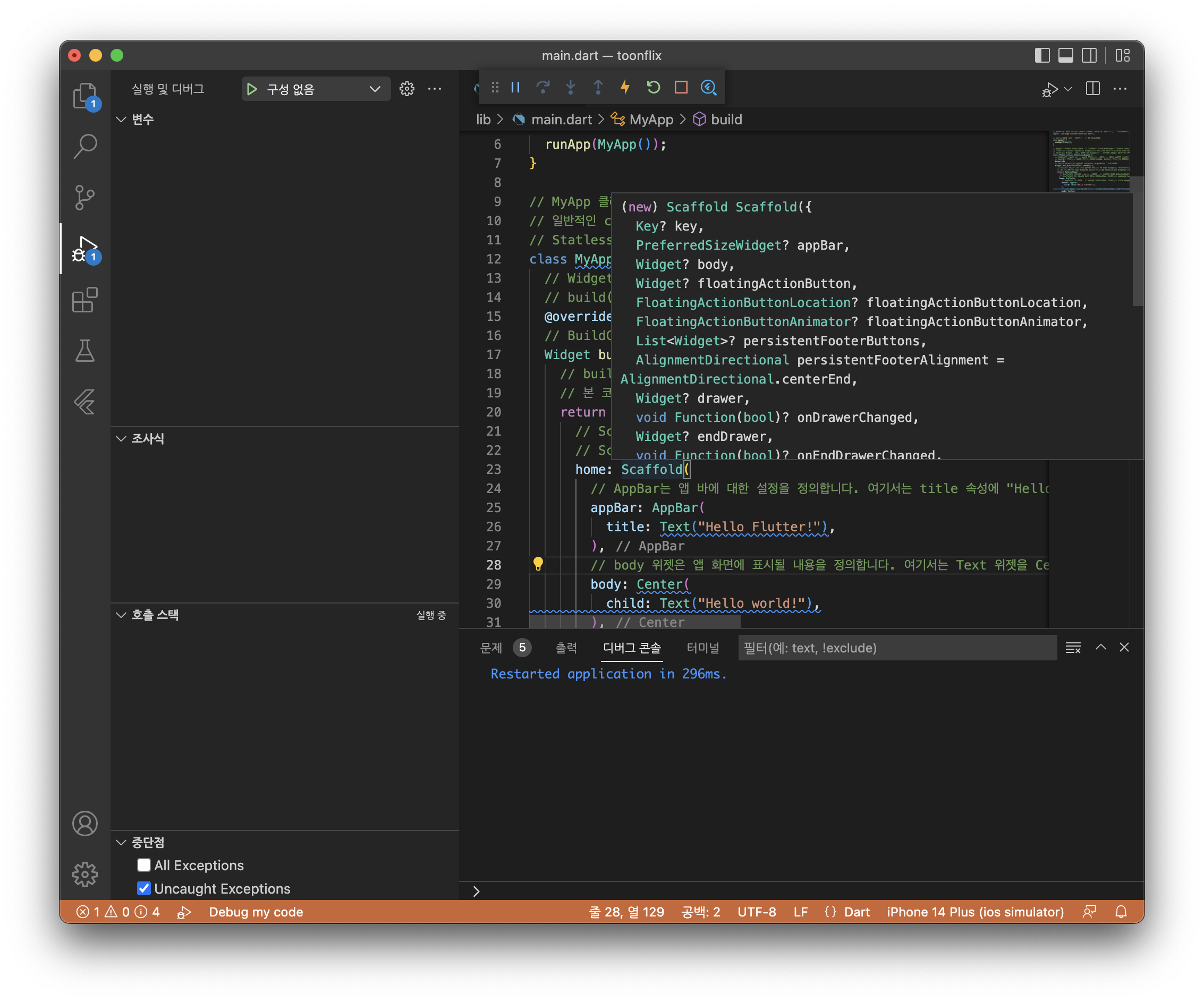Image resolution: width=1204 pixels, height=1002 pixels.
Task: Open the Source Control view
Action: (x=85, y=197)
